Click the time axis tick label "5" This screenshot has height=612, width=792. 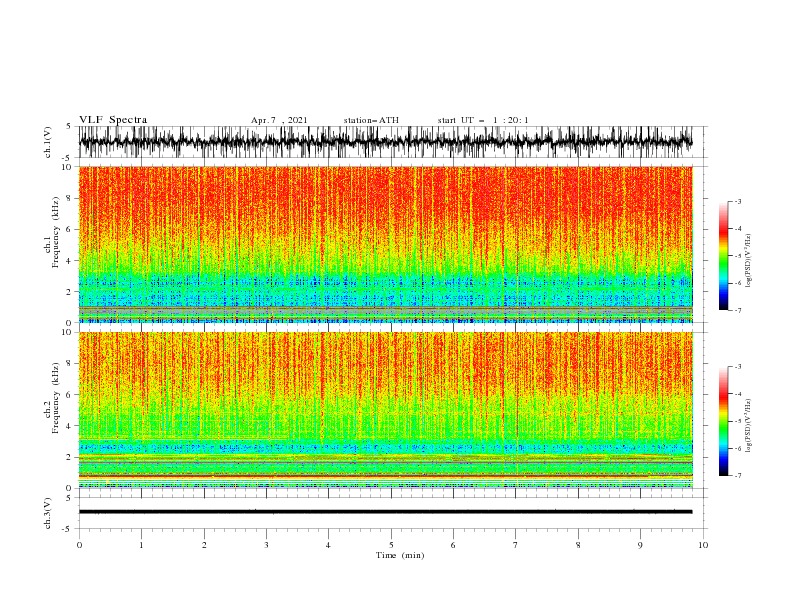(x=391, y=545)
